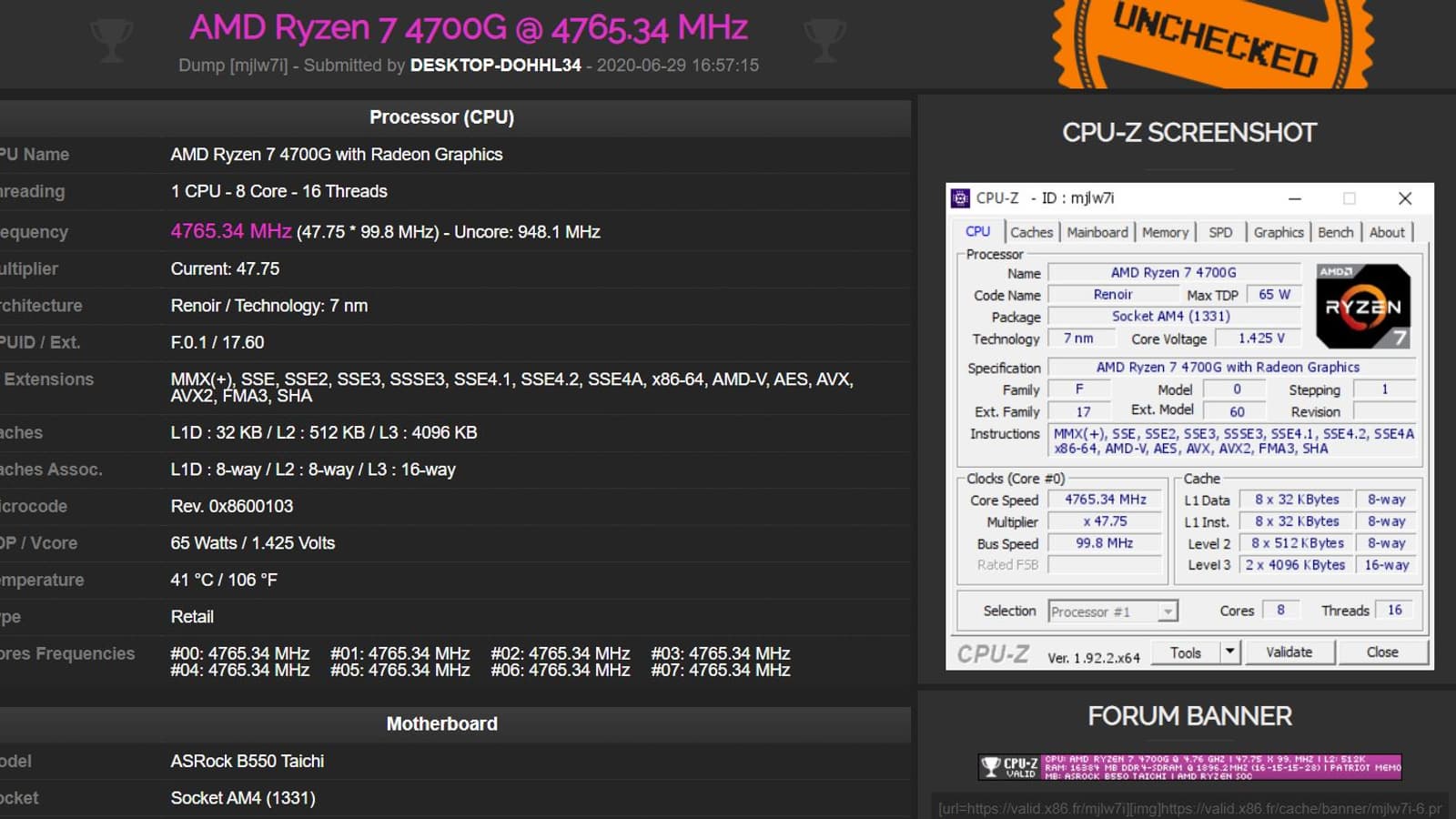The image size is (1456, 819).
Task: Click the DESKTOP-DOHHL34 submitter name
Action: [x=495, y=66]
